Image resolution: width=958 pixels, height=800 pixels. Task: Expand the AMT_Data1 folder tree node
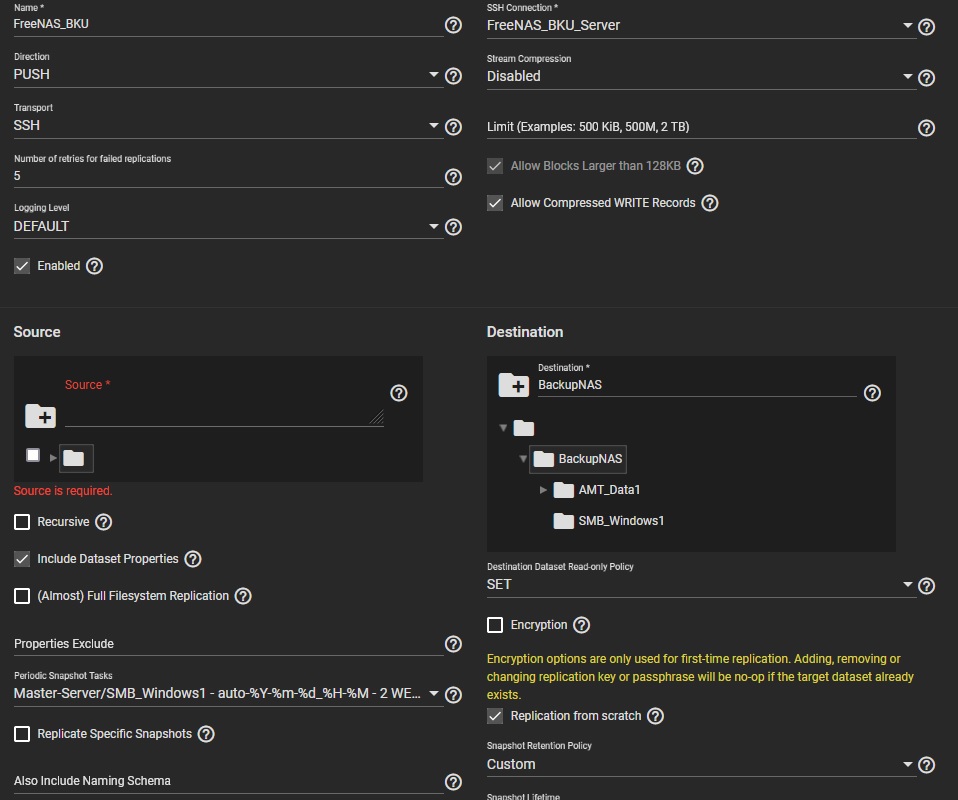pos(543,490)
